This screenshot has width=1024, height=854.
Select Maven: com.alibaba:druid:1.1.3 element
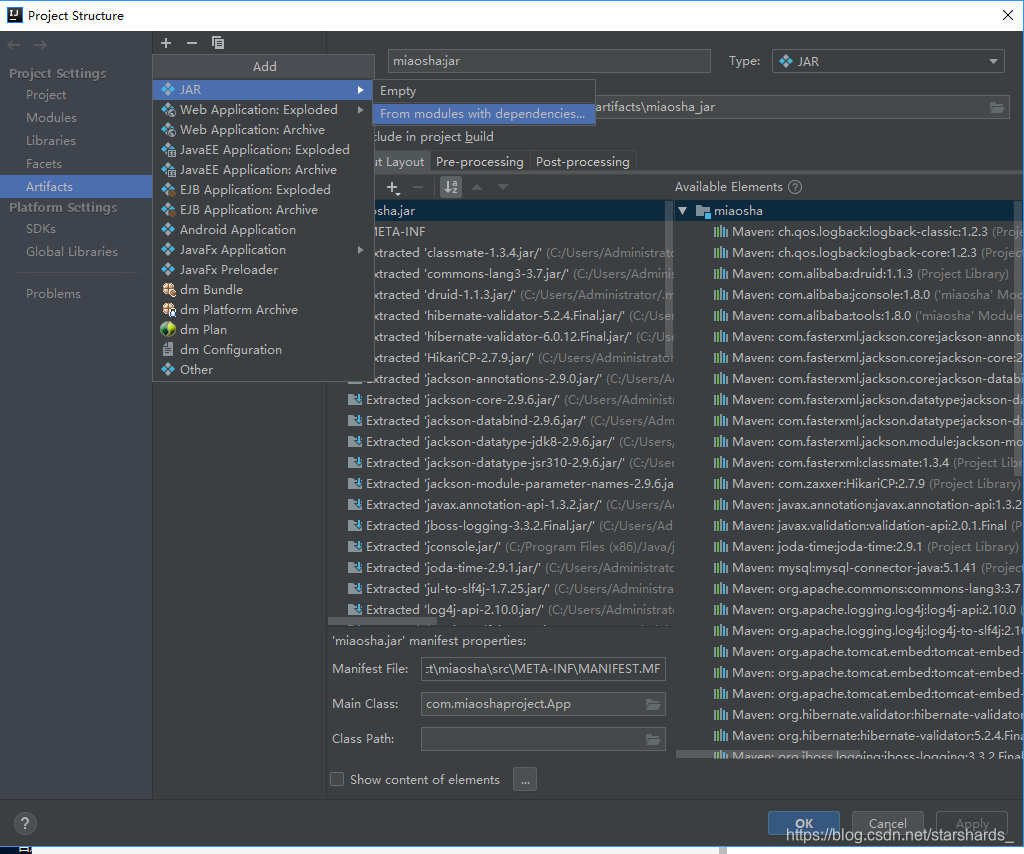861,274
